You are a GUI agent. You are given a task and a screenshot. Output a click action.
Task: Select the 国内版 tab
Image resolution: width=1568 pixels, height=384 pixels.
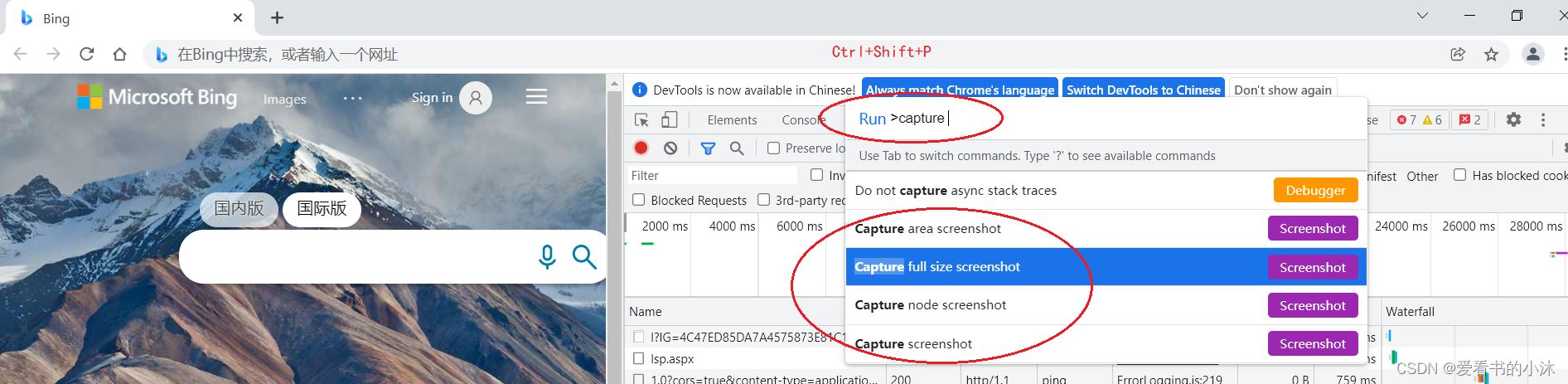(239, 208)
